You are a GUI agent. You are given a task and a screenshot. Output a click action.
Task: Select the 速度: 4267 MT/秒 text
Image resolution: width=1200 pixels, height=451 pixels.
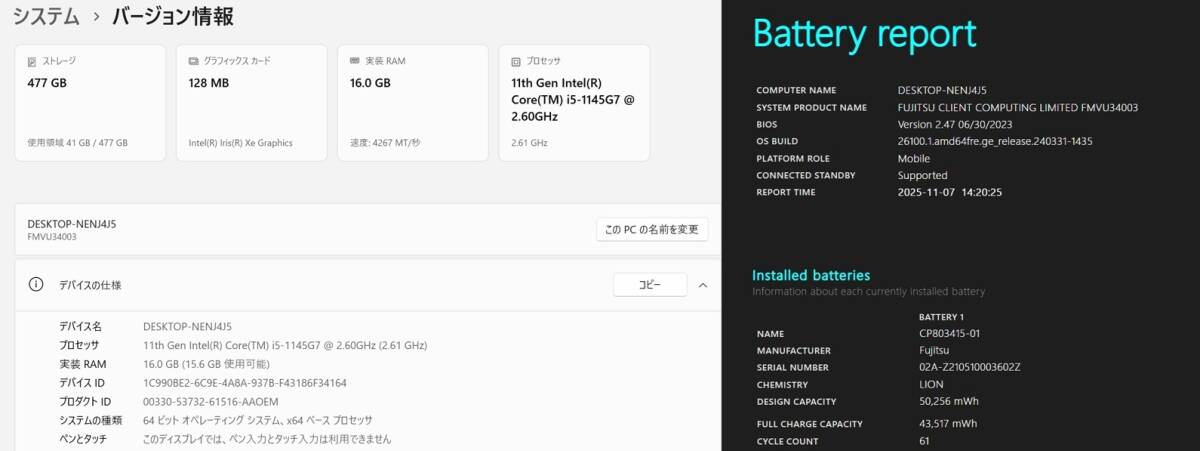coord(385,143)
